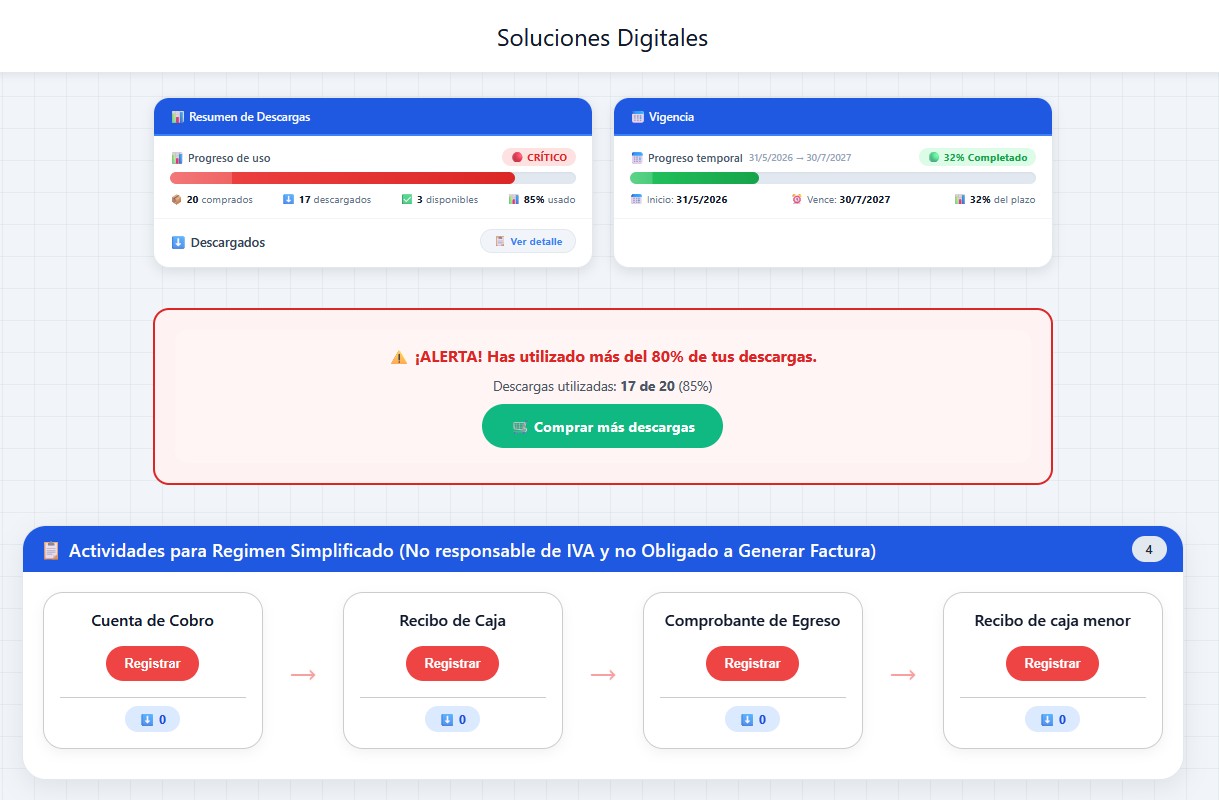Click the Descargas utilizadas: 17 de 20 text
Image resolution: width=1219 pixels, height=800 pixels.
pos(602,386)
